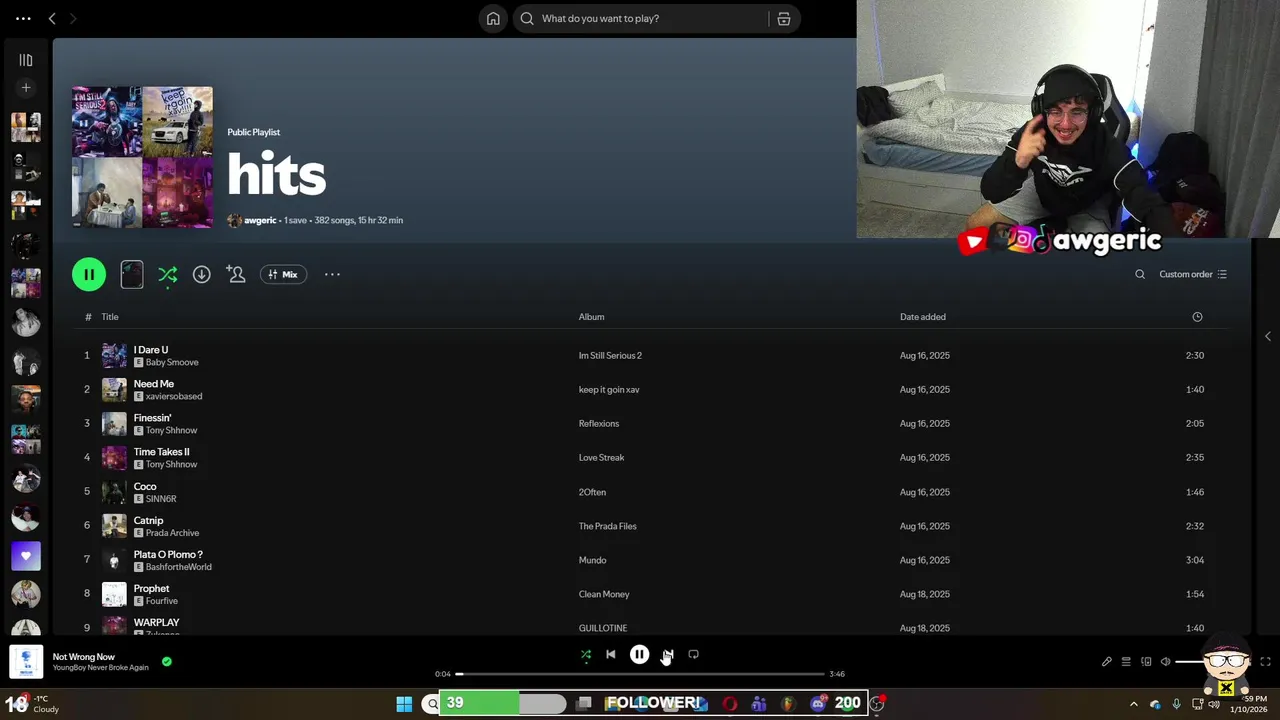Sort by the Title column header

tap(110, 317)
